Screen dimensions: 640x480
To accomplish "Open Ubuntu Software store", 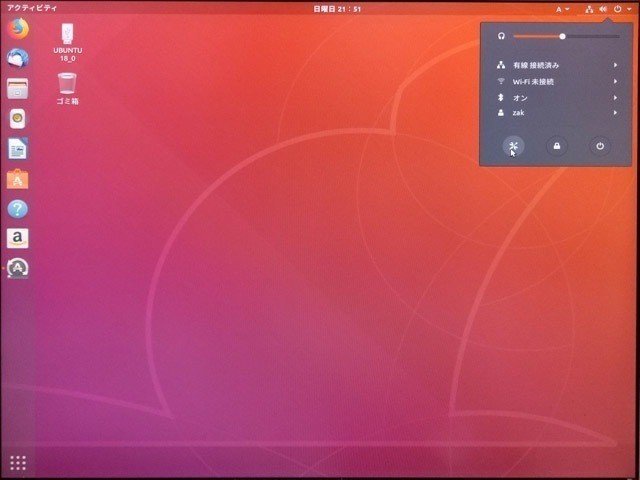I will [18, 179].
